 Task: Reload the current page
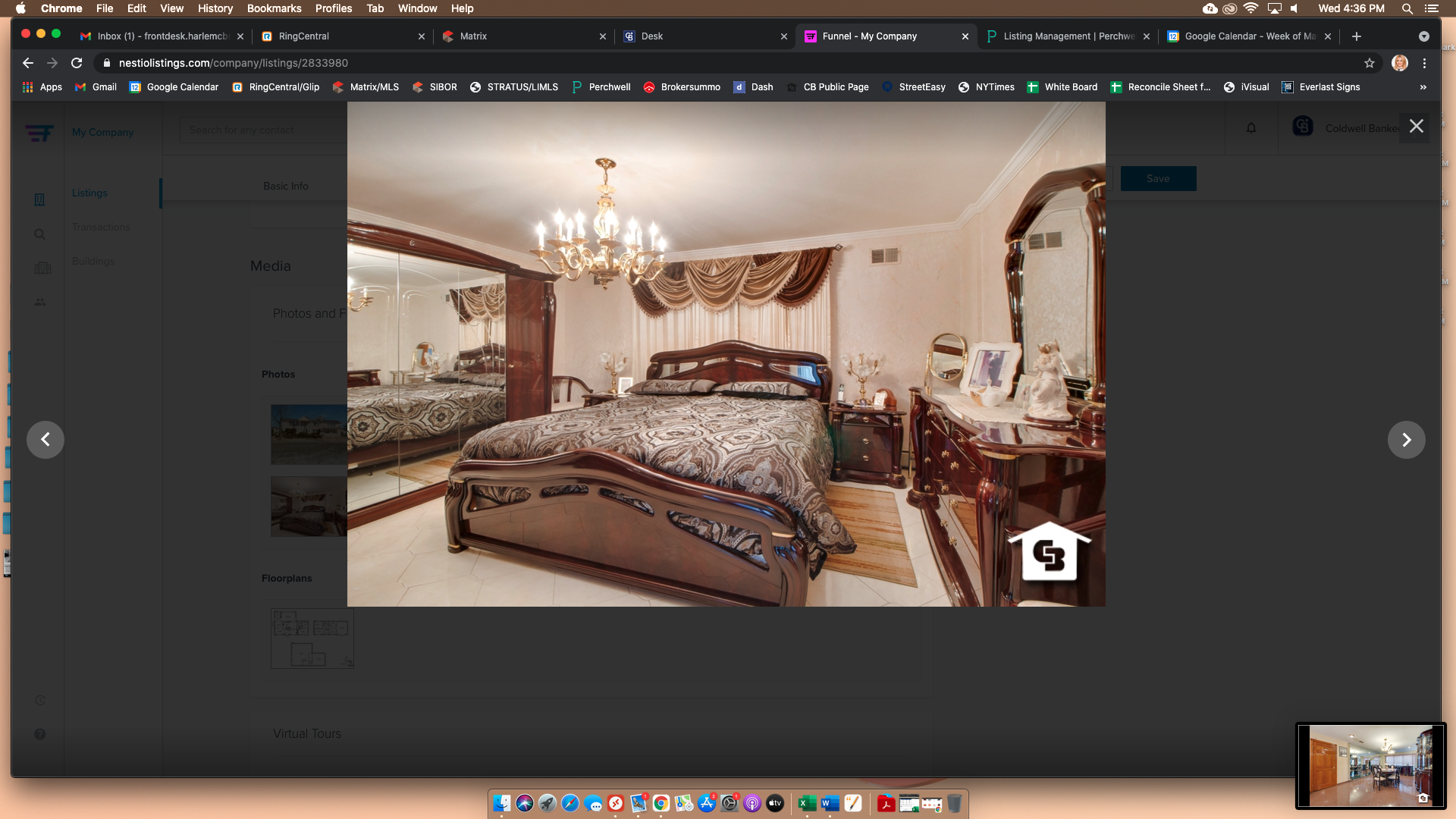coord(77,63)
